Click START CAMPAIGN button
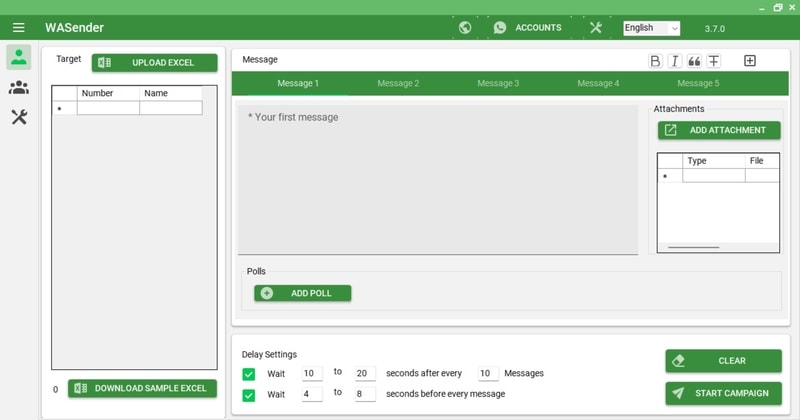Image resolution: width=800 pixels, height=420 pixels. click(x=723, y=393)
